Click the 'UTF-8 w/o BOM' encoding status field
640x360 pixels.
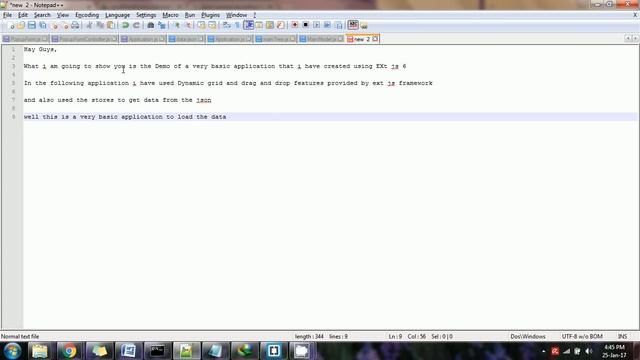(x=582, y=337)
